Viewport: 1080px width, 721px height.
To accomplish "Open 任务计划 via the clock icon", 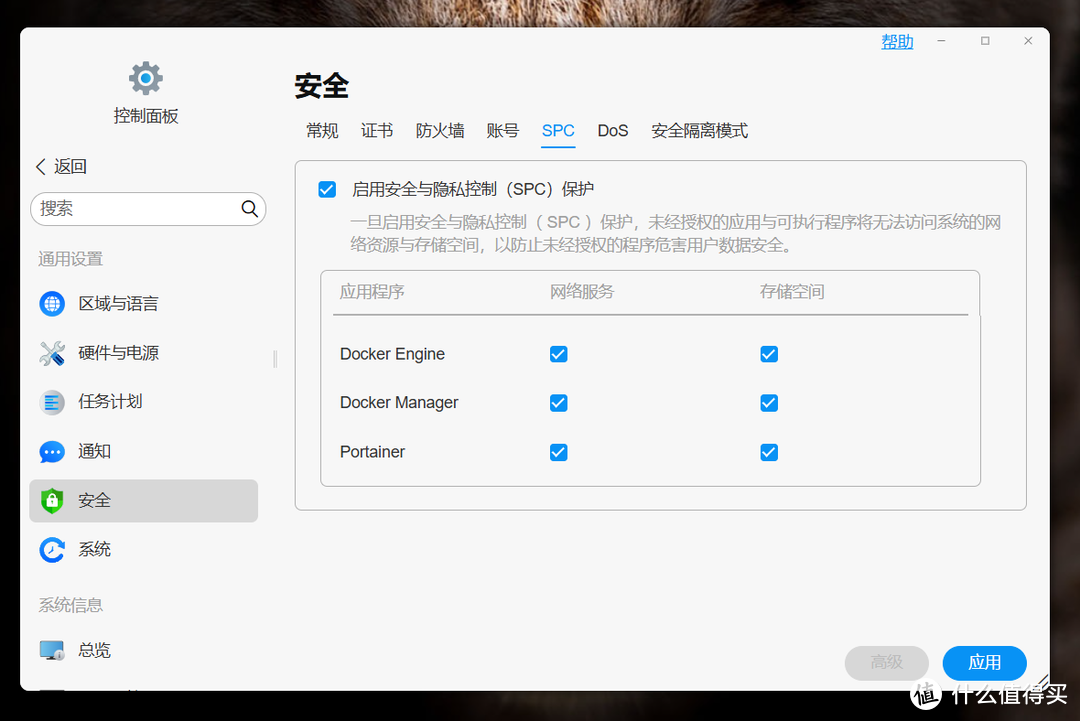I will (x=52, y=402).
